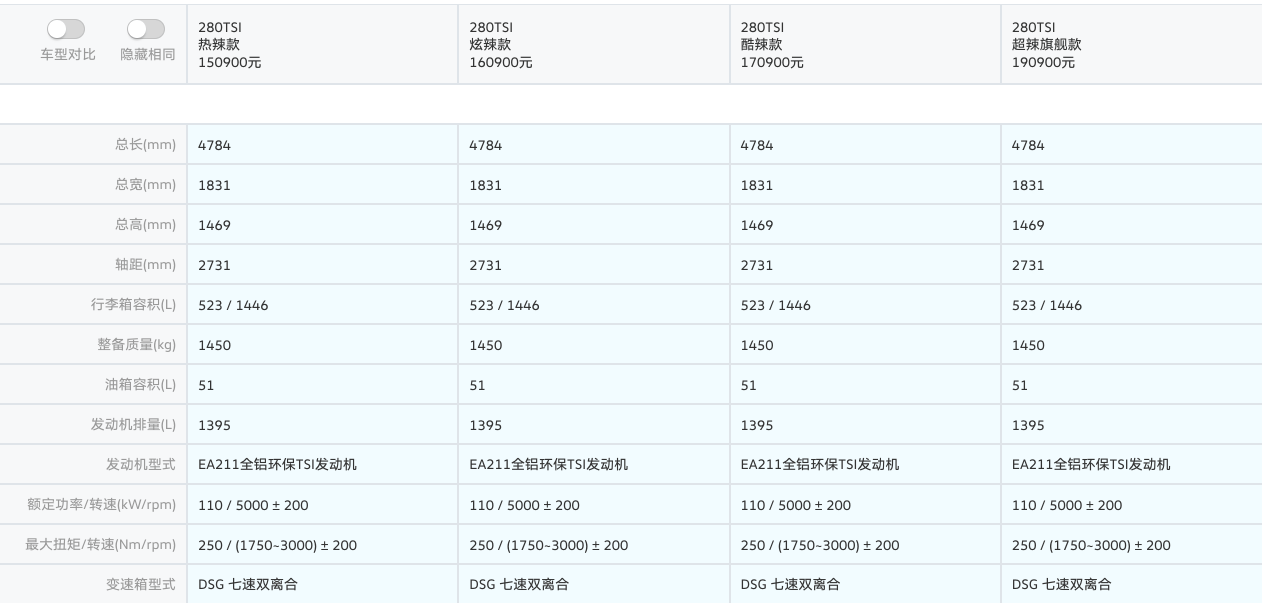
Task: Click the 160900元 price
Action: pos(501,62)
